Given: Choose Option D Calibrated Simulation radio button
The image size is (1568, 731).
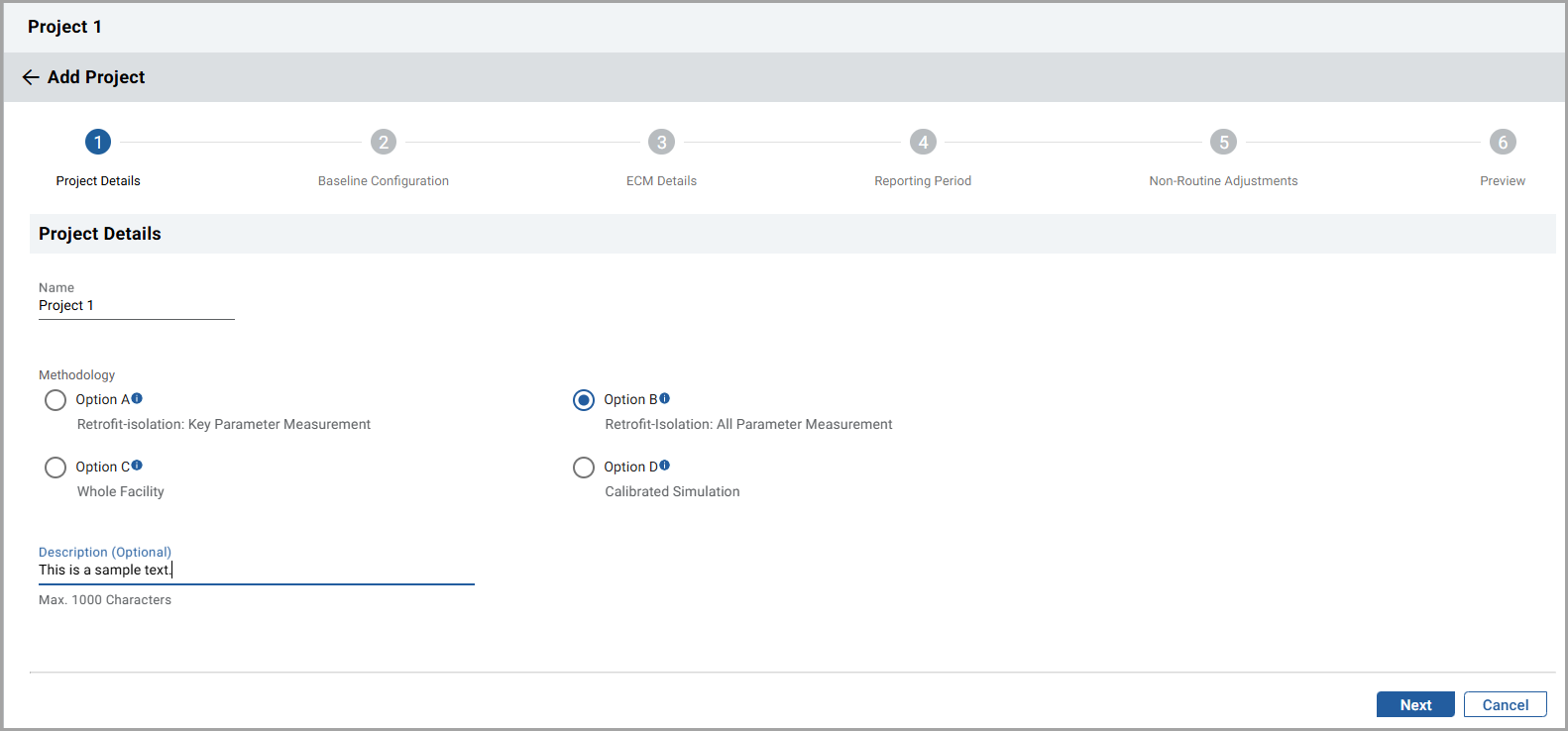Looking at the screenshot, I should [x=584, y=468].
